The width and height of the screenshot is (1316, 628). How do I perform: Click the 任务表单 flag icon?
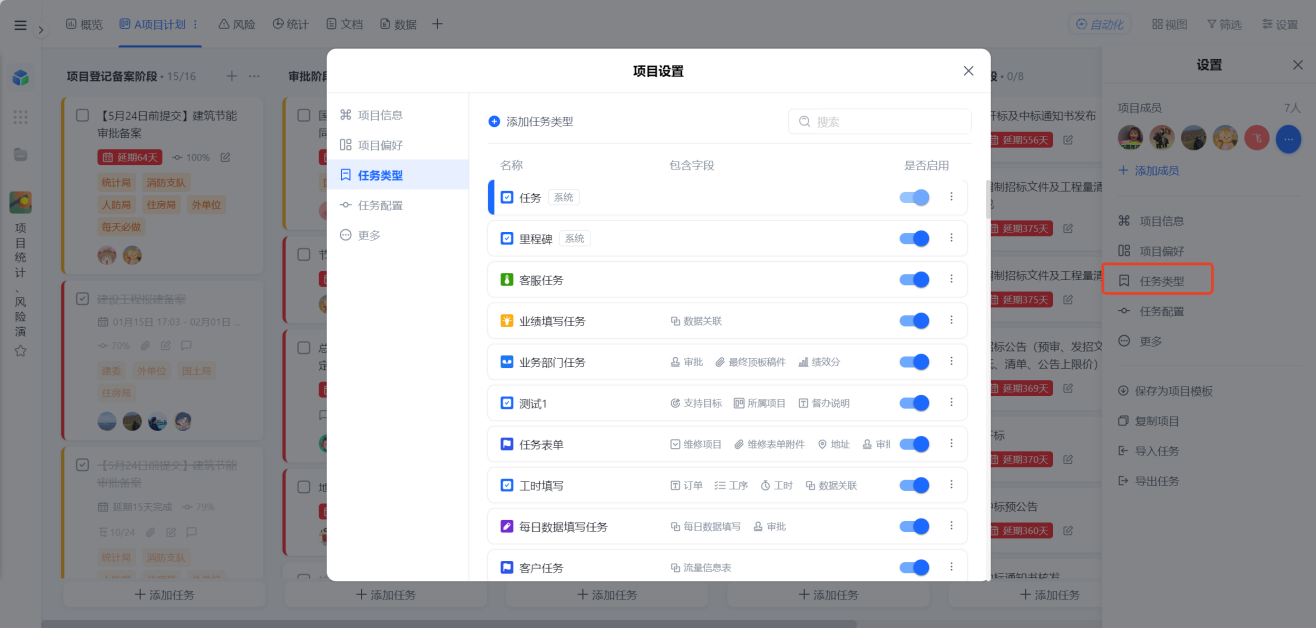(506, 444)
